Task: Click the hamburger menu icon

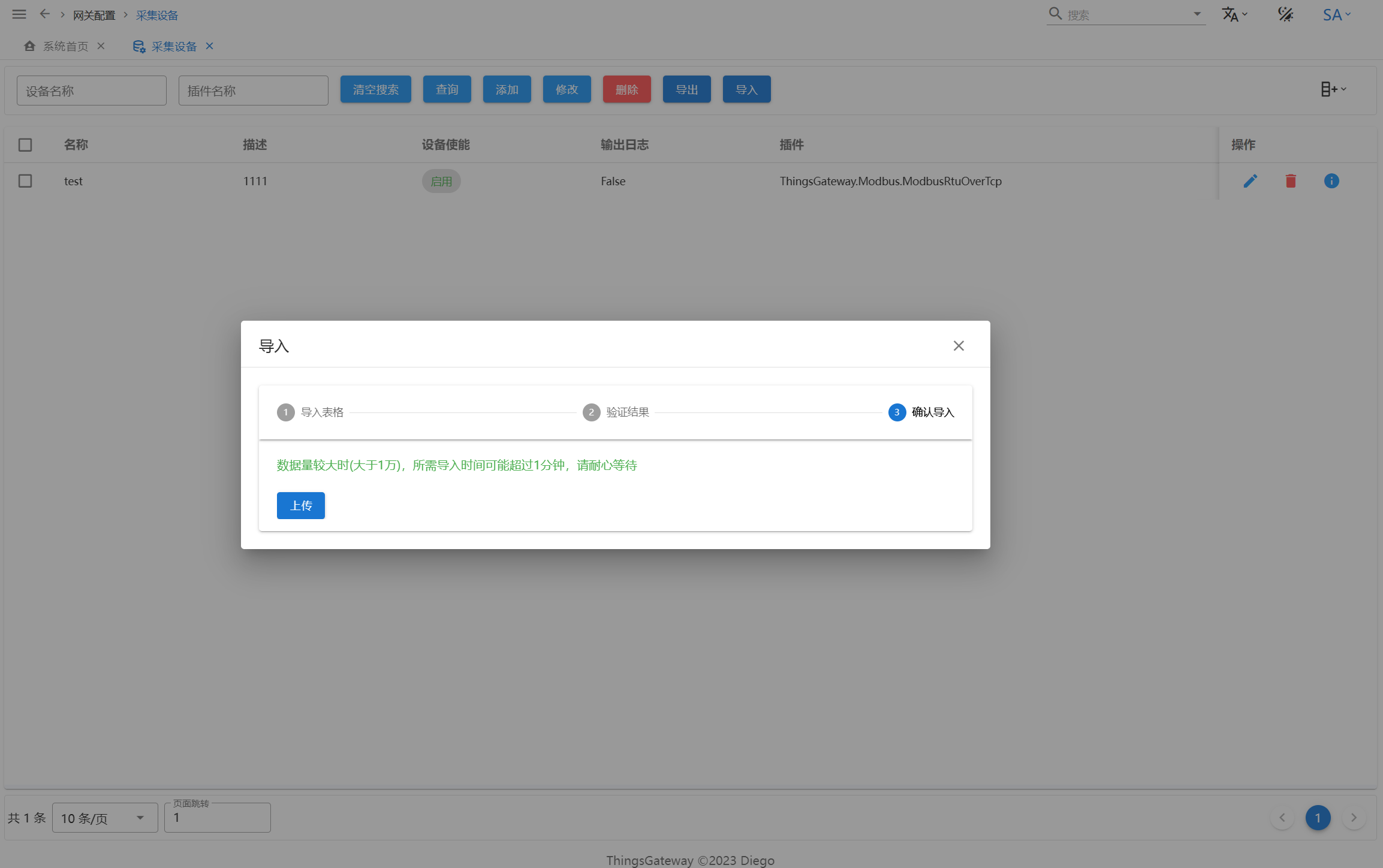Action: point(19,14)
